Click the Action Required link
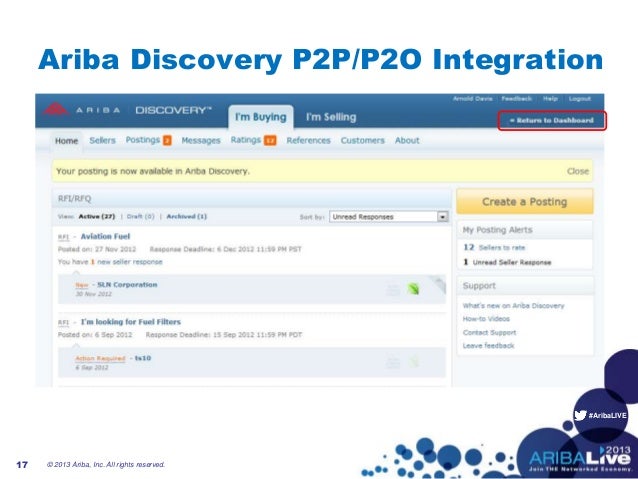Screen dimensions: 638x479 (x=100, y=359)
